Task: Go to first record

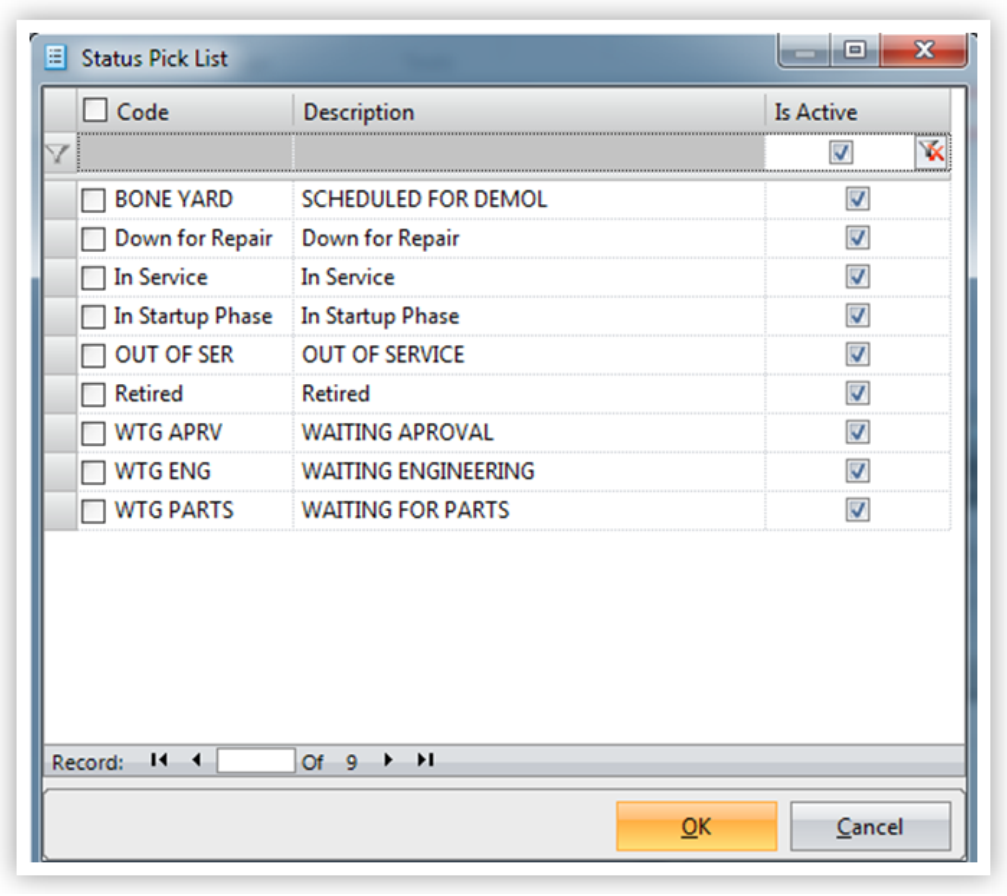Action: tap(158, 761)
